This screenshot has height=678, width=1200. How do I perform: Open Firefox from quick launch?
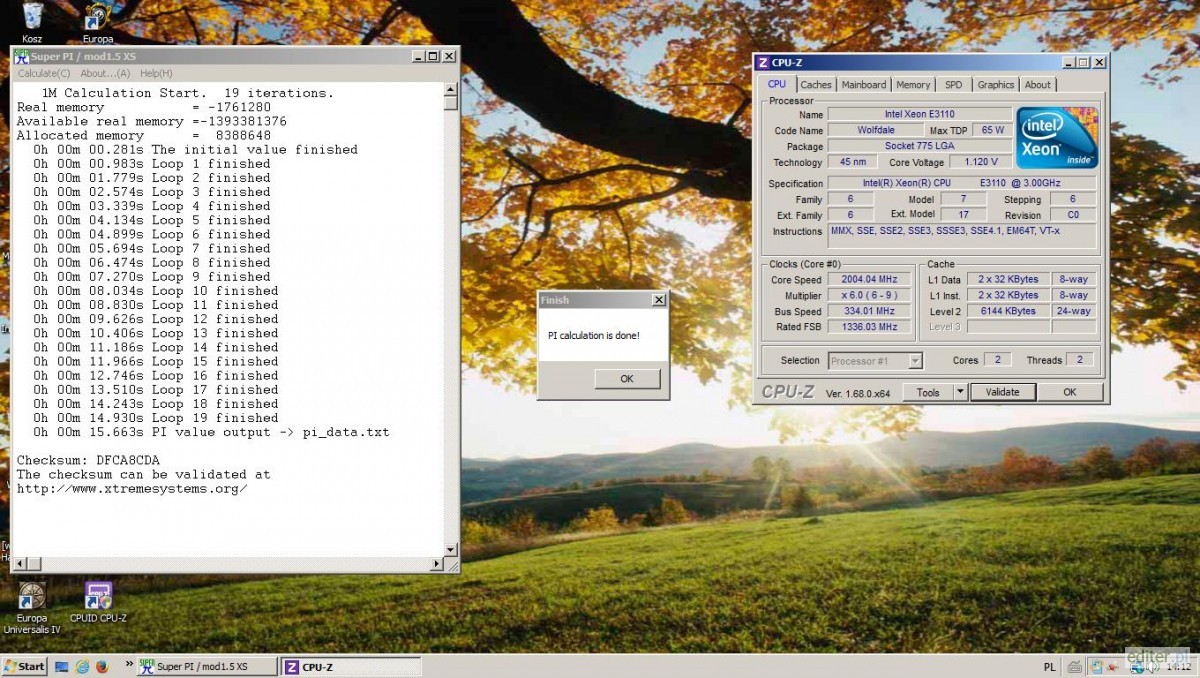[101, 666]
